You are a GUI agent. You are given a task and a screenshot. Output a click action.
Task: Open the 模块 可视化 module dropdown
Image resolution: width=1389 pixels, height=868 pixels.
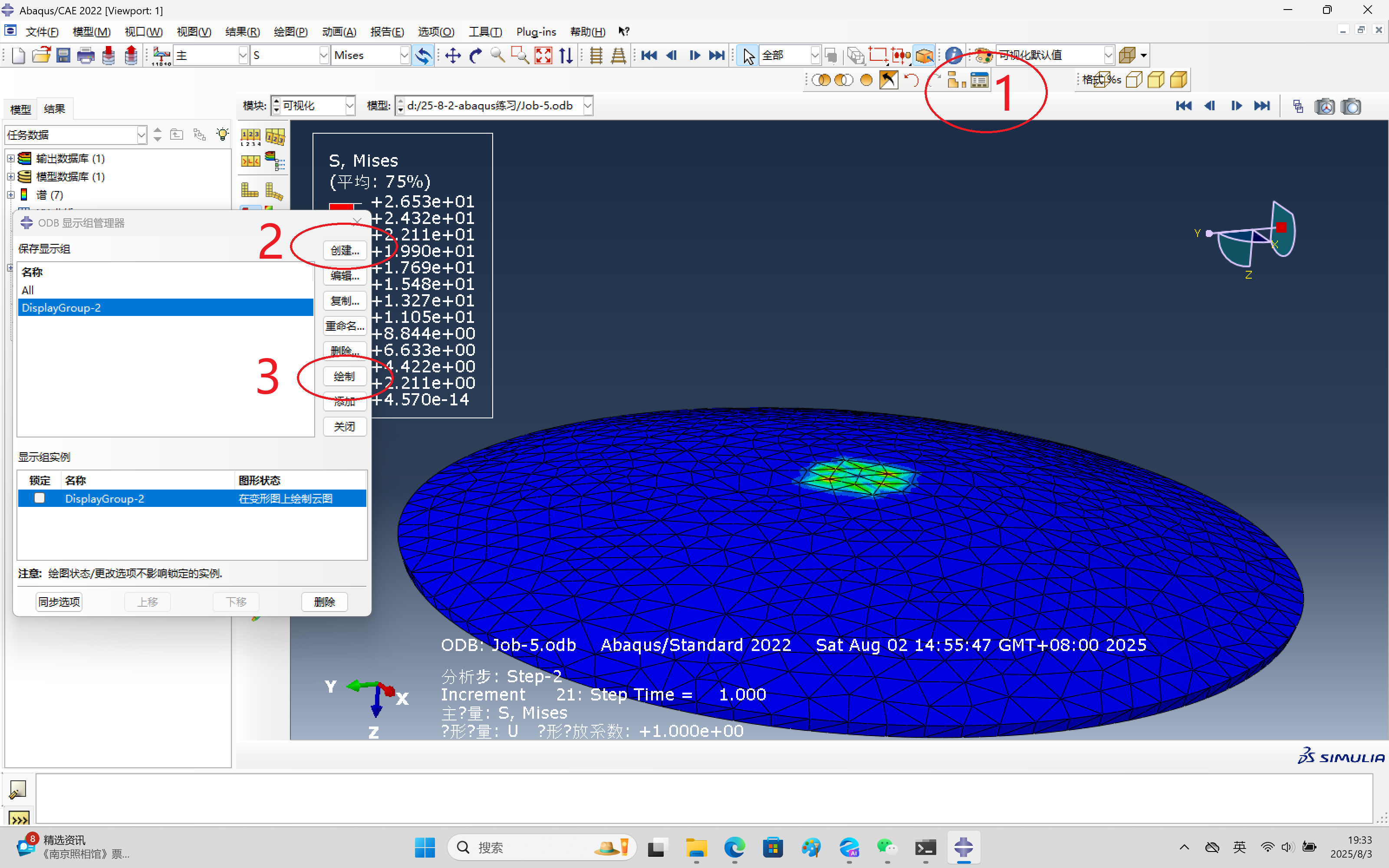pos(313,105)
